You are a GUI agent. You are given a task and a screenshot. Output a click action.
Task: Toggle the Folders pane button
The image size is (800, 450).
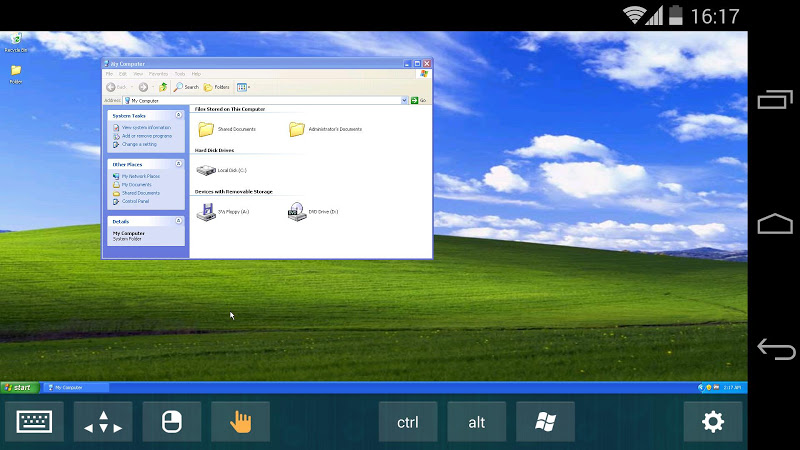(216, 87)
